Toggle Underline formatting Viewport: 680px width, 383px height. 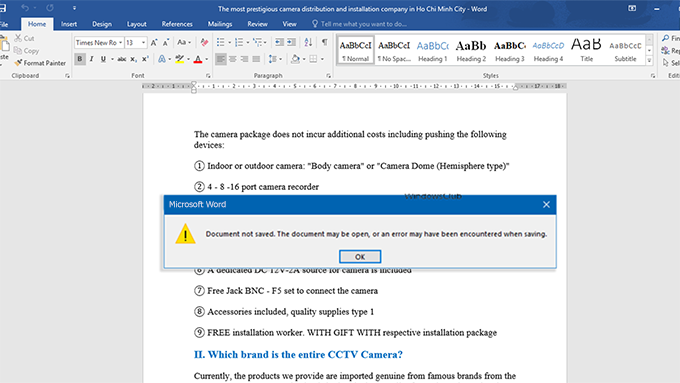pos(103,59)
